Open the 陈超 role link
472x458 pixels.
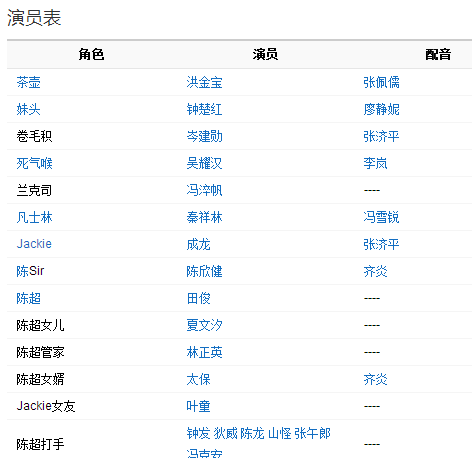pos(28,298)
